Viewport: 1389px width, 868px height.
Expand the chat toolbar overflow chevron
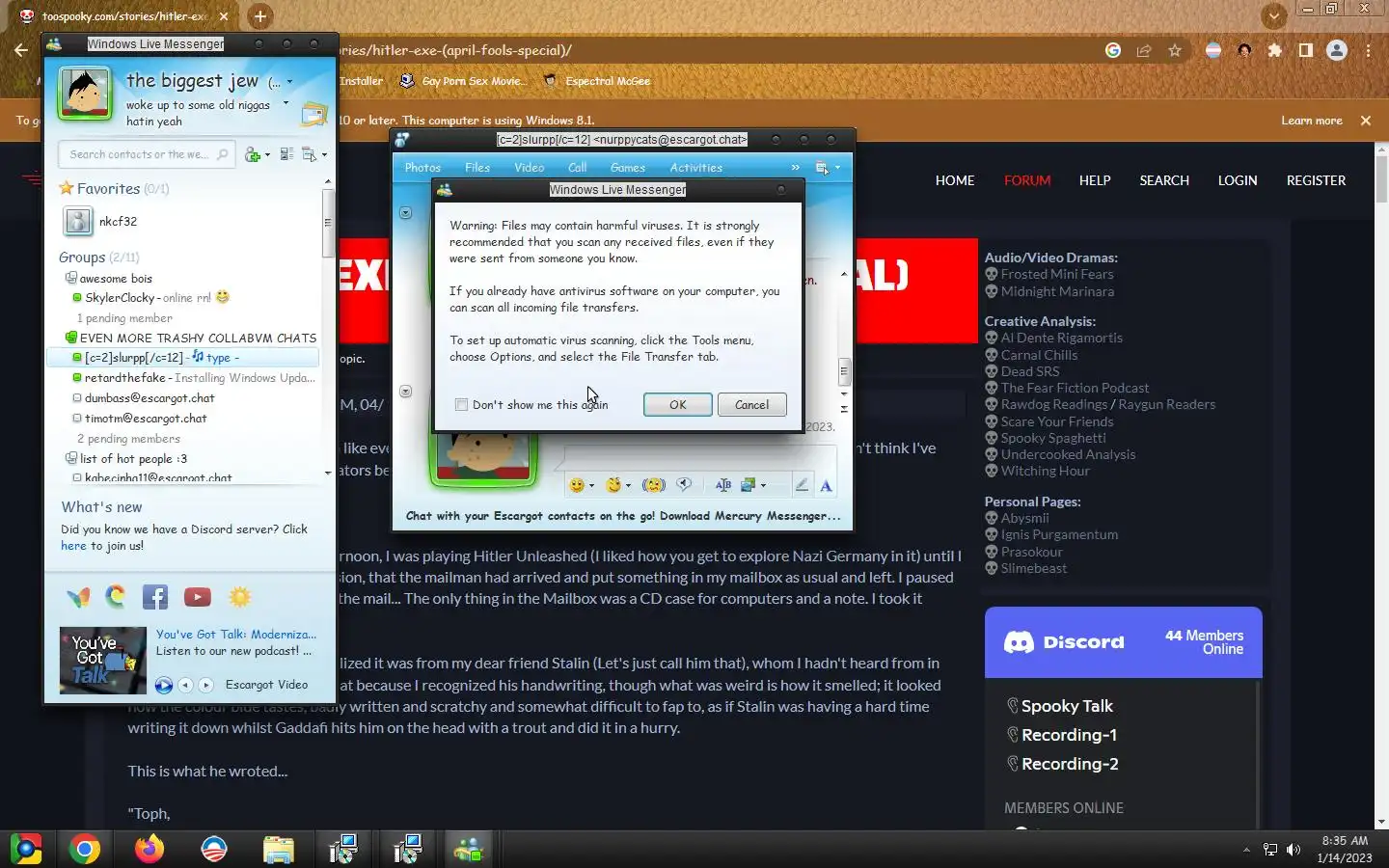796,168
